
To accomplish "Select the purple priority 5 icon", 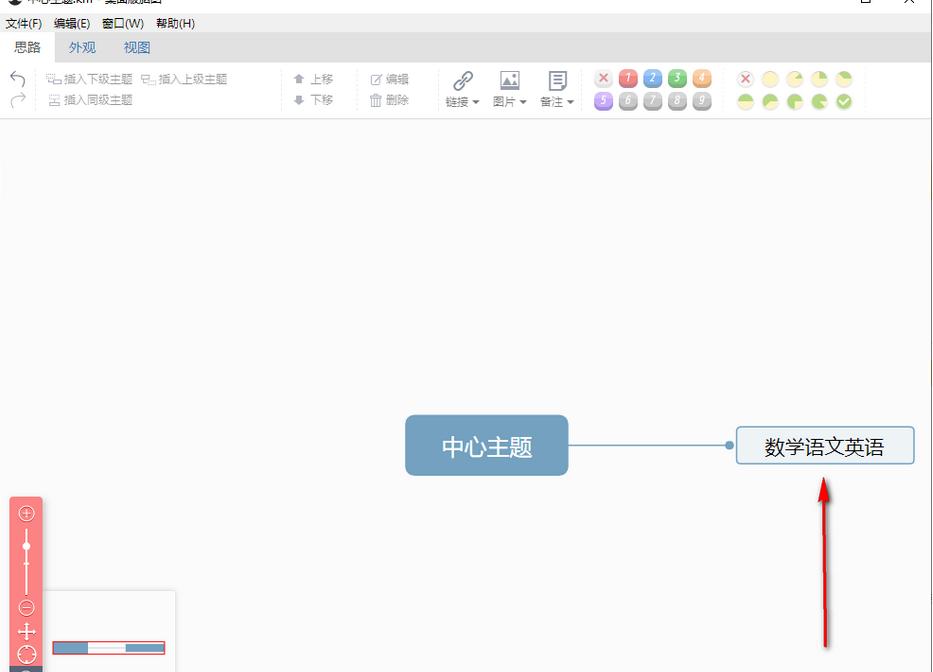I will [x=603, y=100].
